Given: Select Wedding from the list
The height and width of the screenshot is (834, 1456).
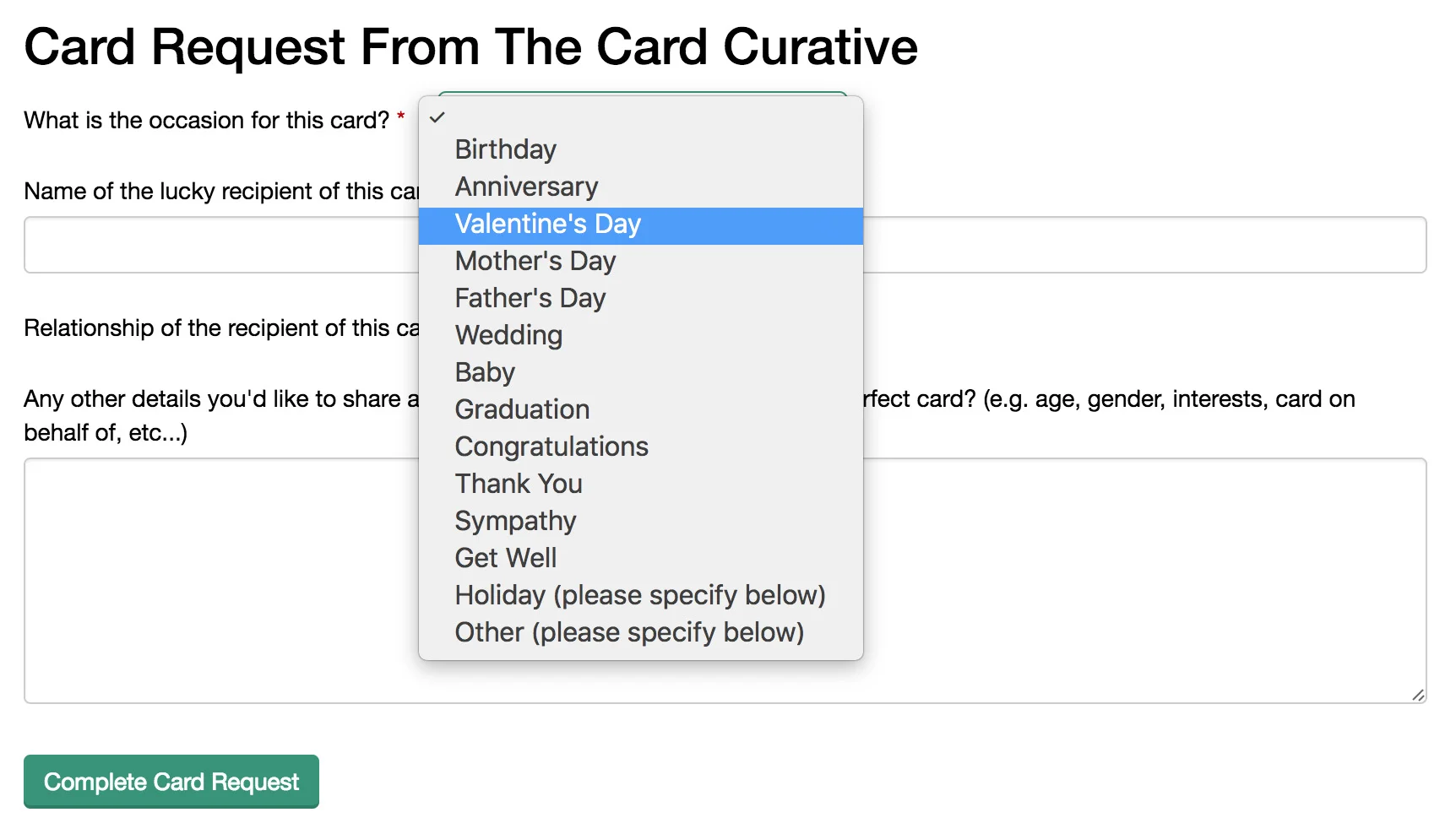Looking at the screenshot, I should point(508,335).
